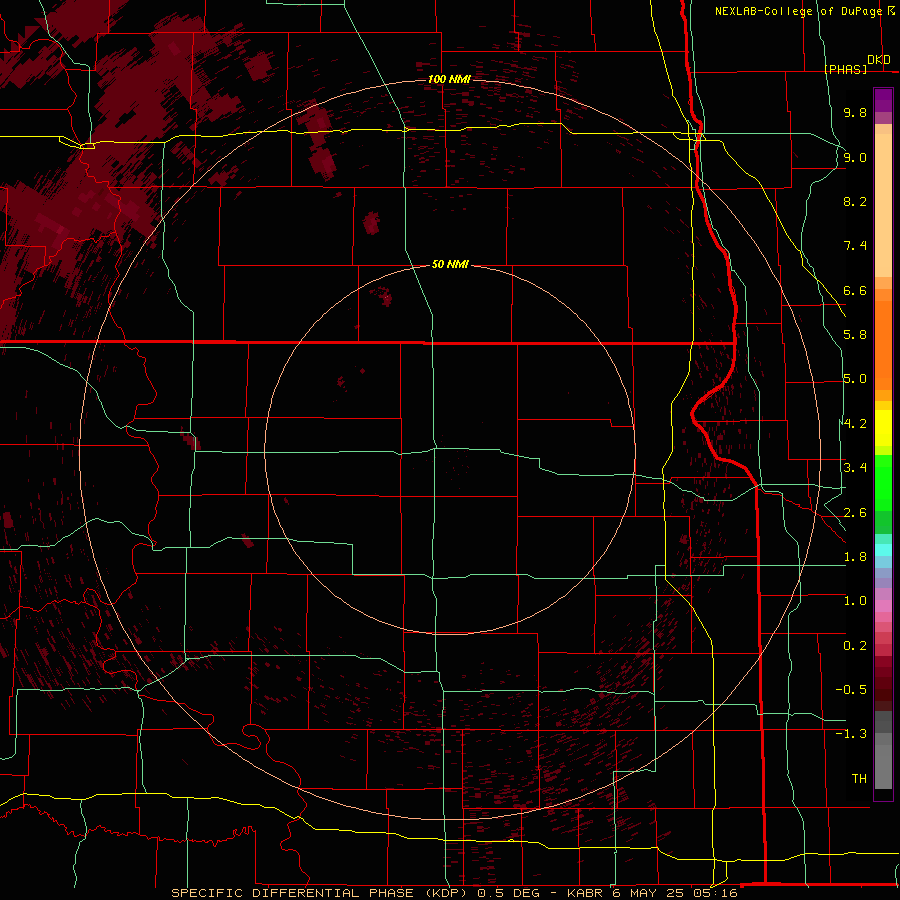Click the 6.6 scale value

855,290
